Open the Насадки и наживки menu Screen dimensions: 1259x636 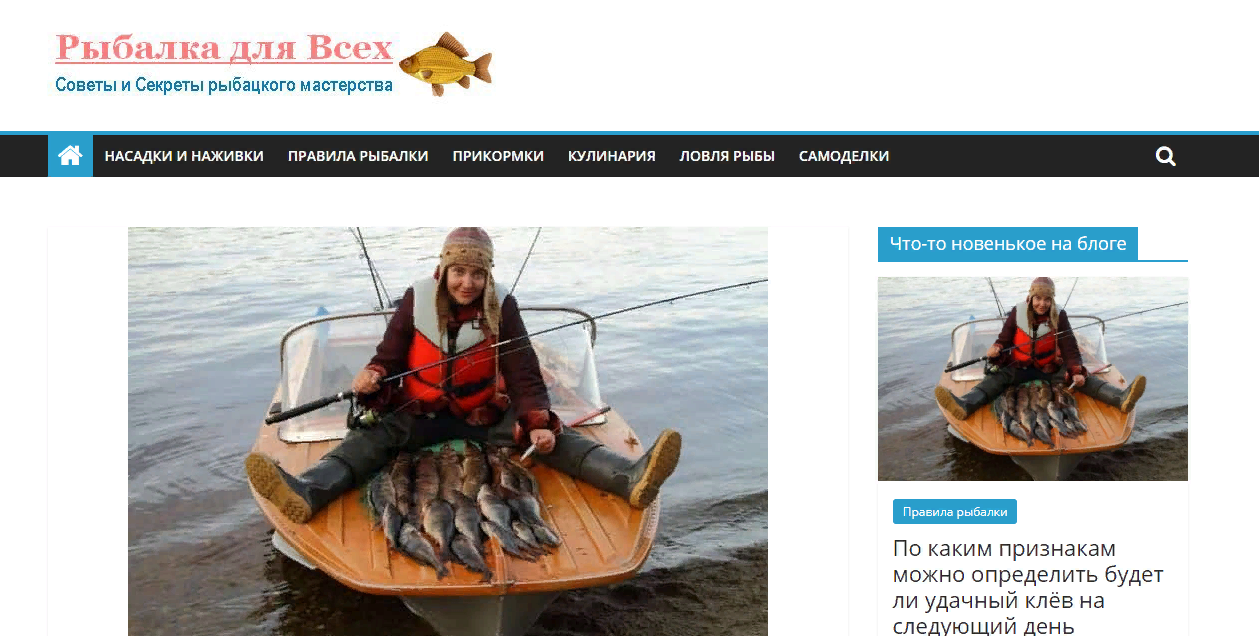pos(184,156)
